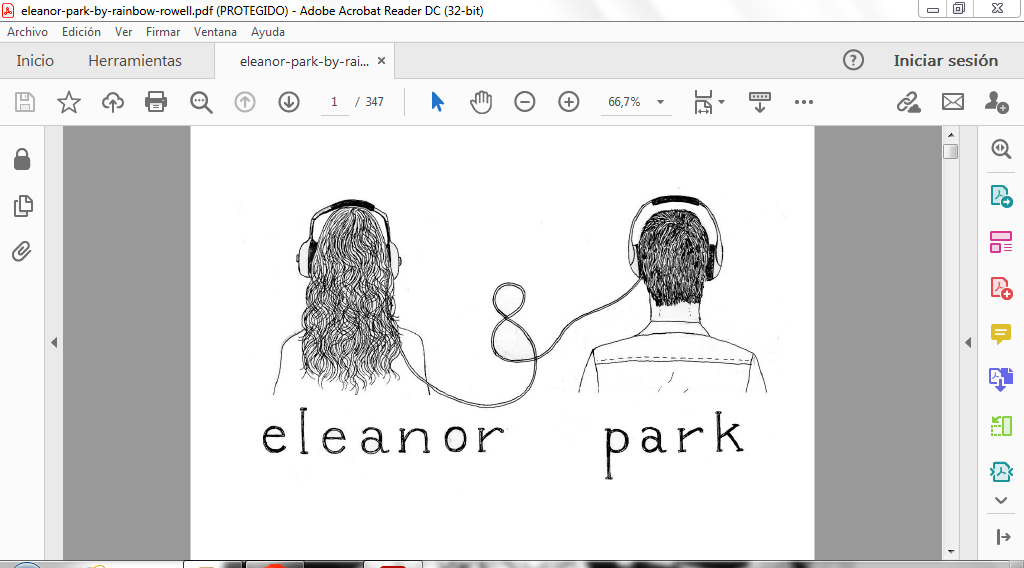Open the Edición menu

tap(81, 31)
